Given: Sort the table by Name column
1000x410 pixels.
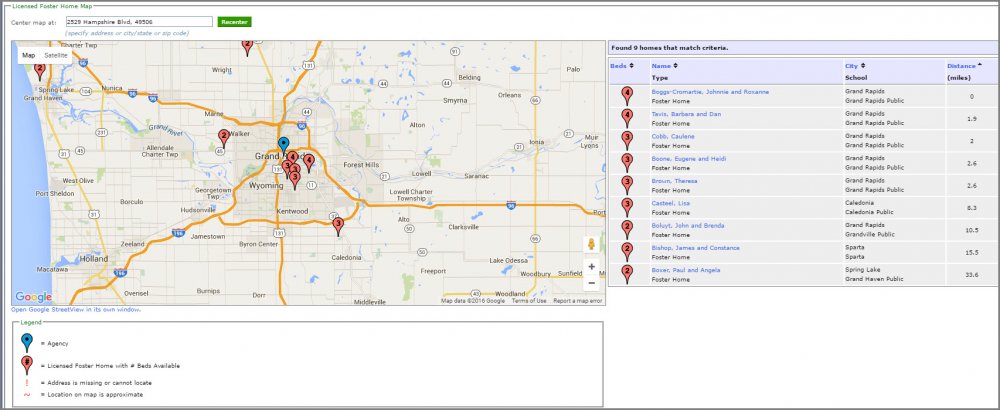Looking at the screenshot, I should click(665, 66).
